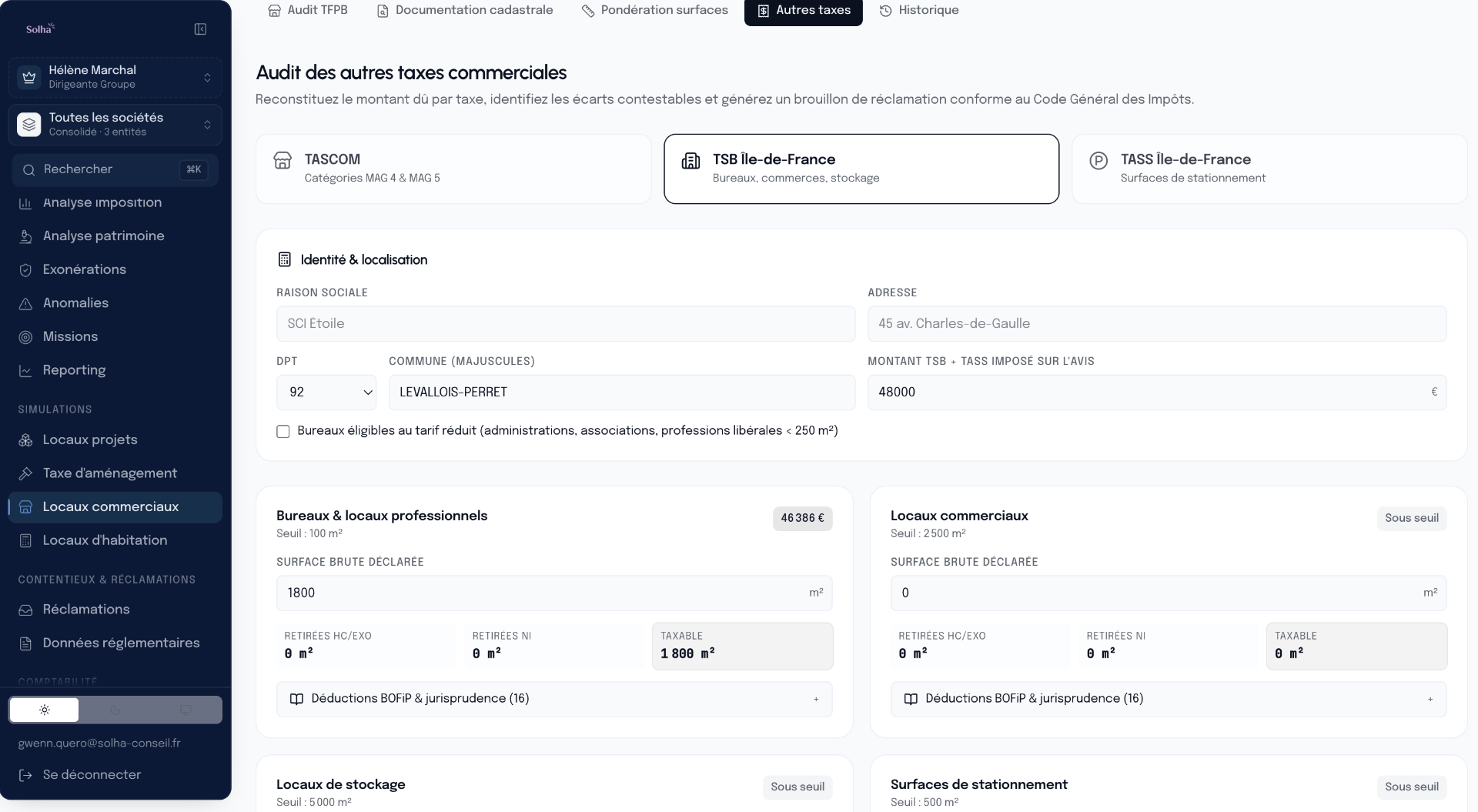Viewport: 1478px width, 812px height.
Task: Click Retirées HC/EXO value under Bureaux
Action: [x=299, y=654]
